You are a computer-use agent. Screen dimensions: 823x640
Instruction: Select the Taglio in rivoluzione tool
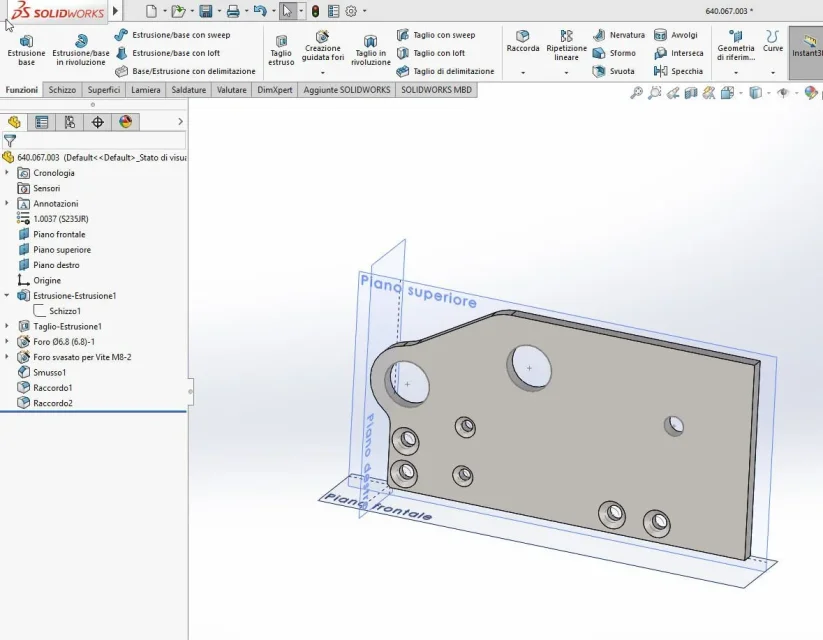pos(371,50)
